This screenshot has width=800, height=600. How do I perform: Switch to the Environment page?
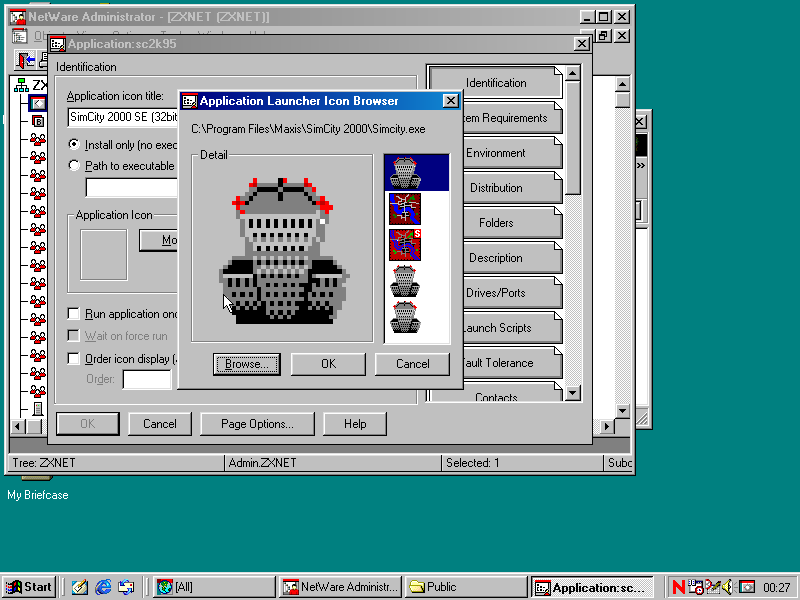click(512, 153)
